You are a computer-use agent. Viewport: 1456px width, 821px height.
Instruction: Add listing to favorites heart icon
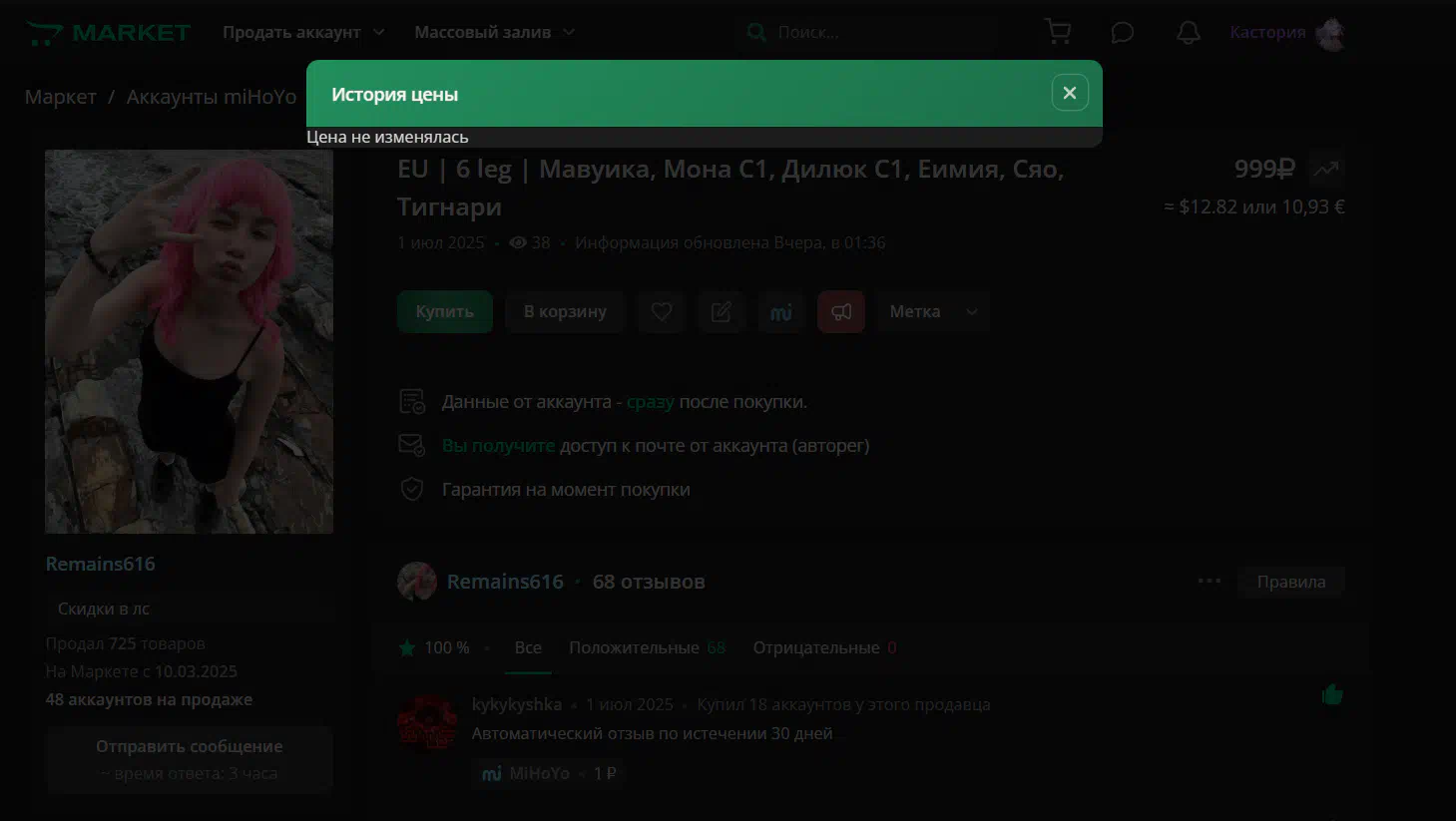(x=662, y=312)
